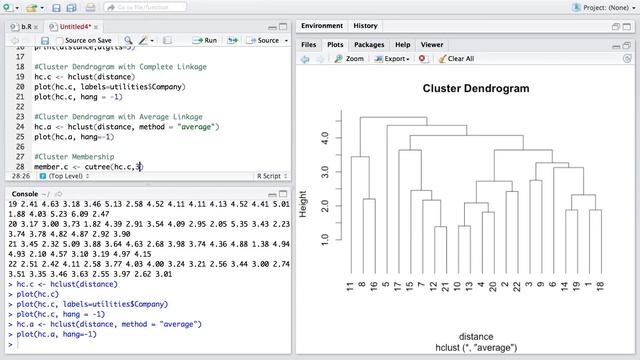
Task: Save the script using the editor toolbar disk icon
Action: 45,40
